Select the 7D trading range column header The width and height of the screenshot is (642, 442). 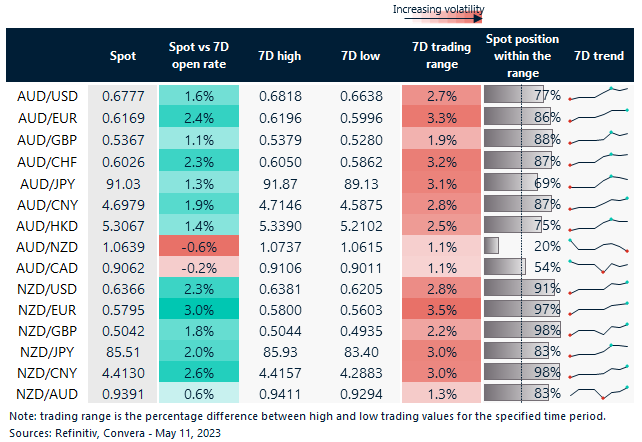click(x=435, y=56)
